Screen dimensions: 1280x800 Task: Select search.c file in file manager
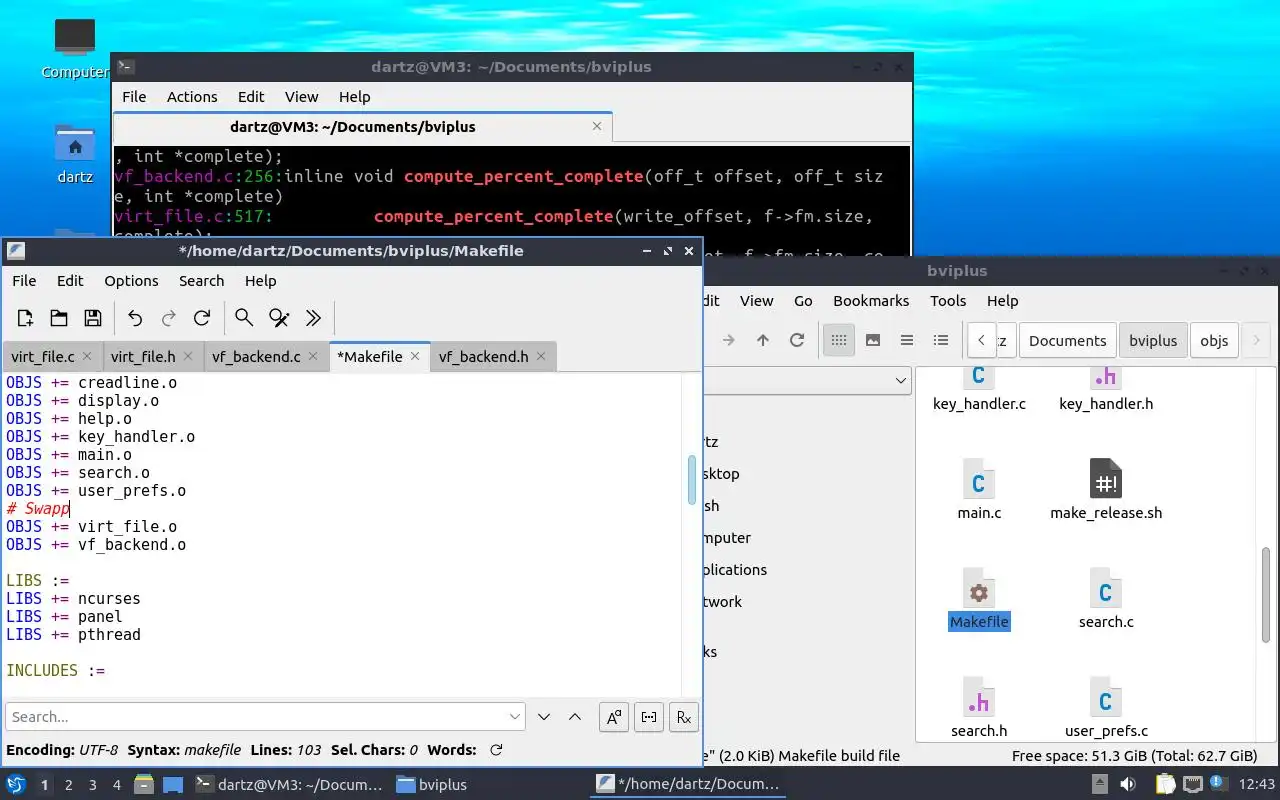coord(1106,600)
